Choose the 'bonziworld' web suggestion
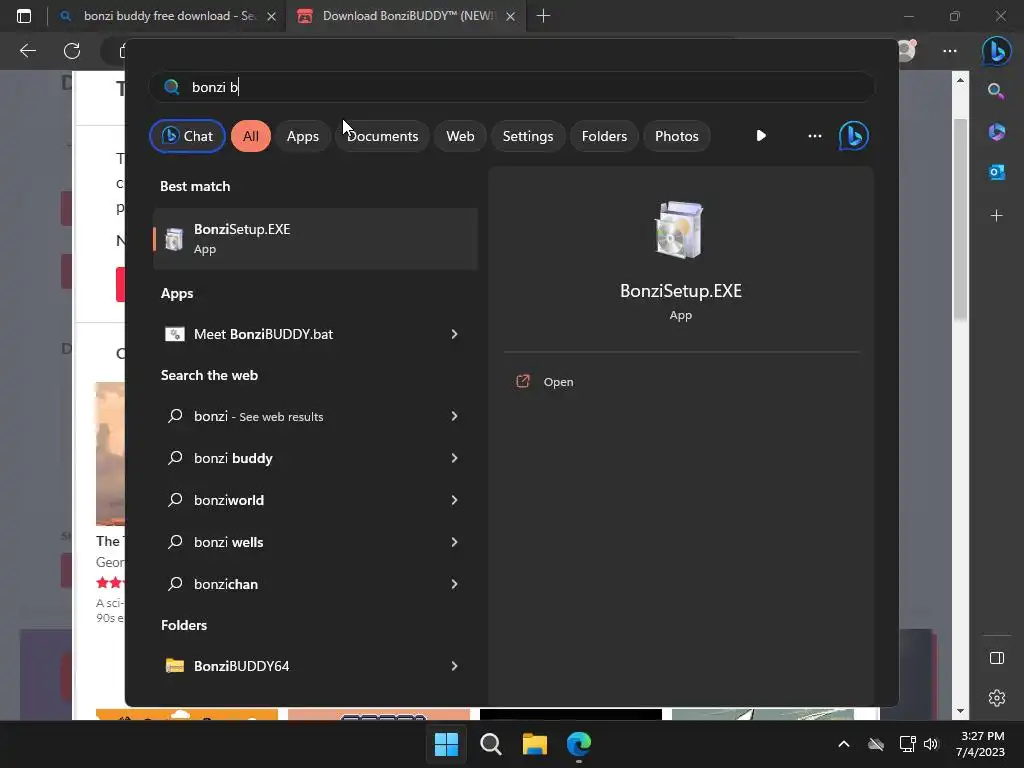This screenshot has height=768, width=1024. point(300,500)
